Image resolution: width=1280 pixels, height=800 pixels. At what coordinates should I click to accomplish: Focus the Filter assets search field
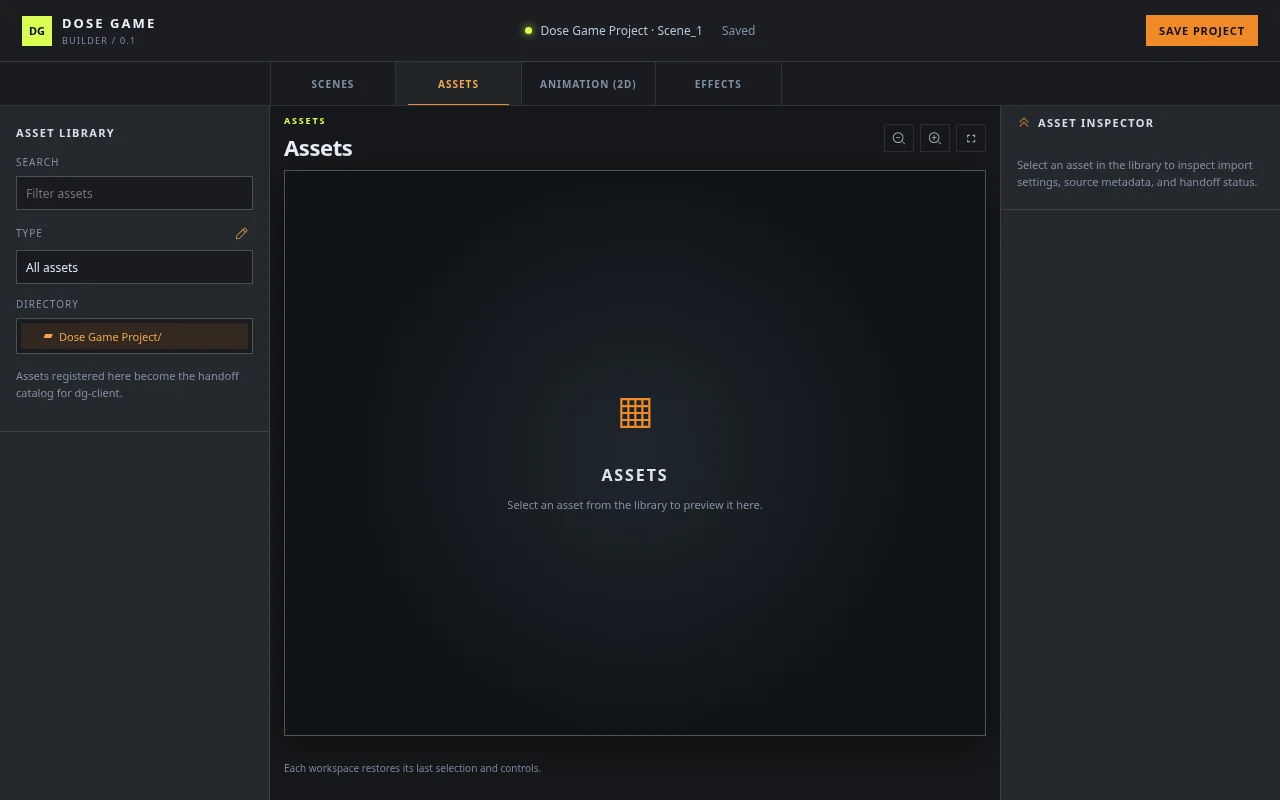[x=134, y=193]
